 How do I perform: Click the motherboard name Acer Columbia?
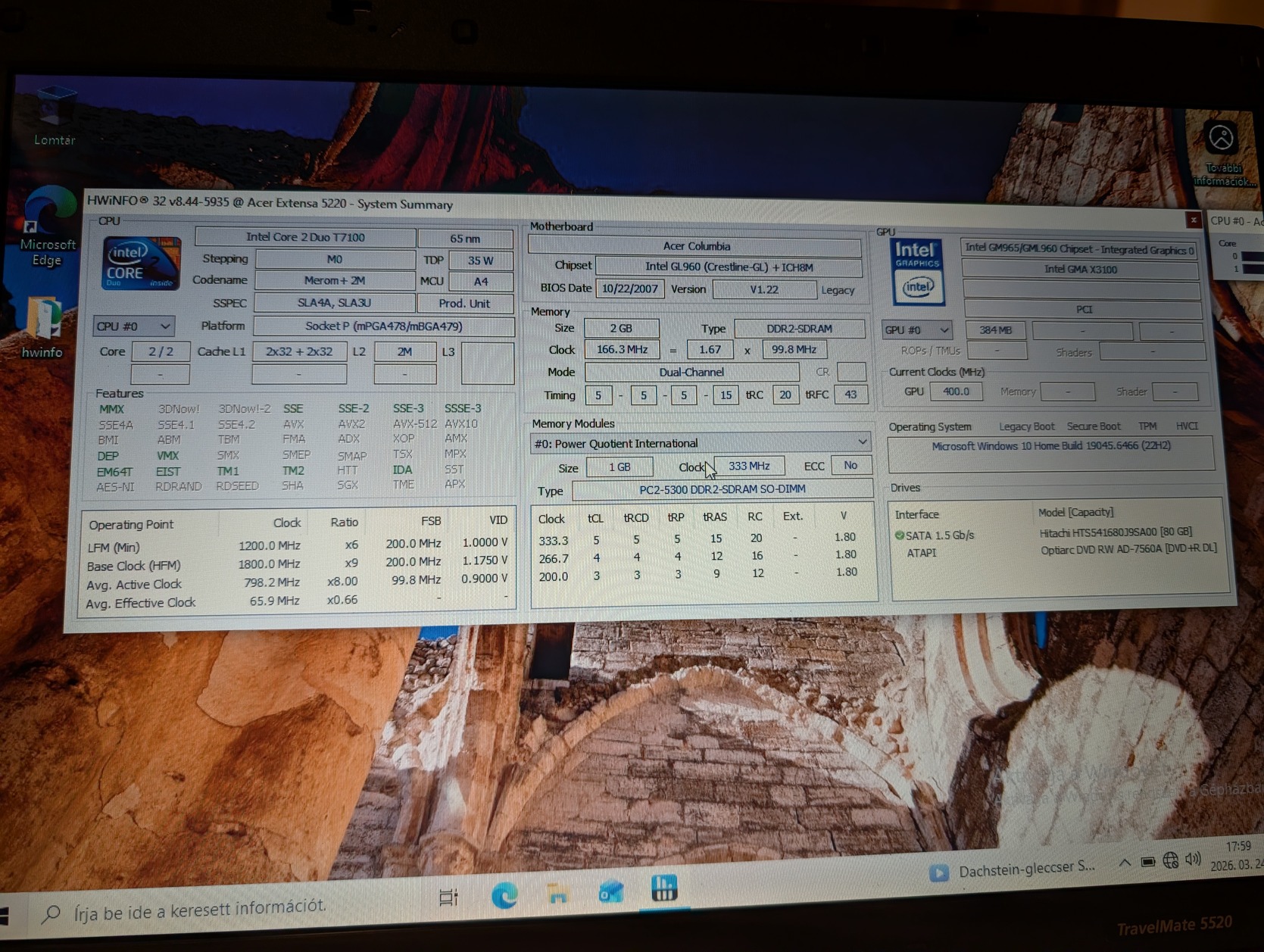tap(695, 246)
